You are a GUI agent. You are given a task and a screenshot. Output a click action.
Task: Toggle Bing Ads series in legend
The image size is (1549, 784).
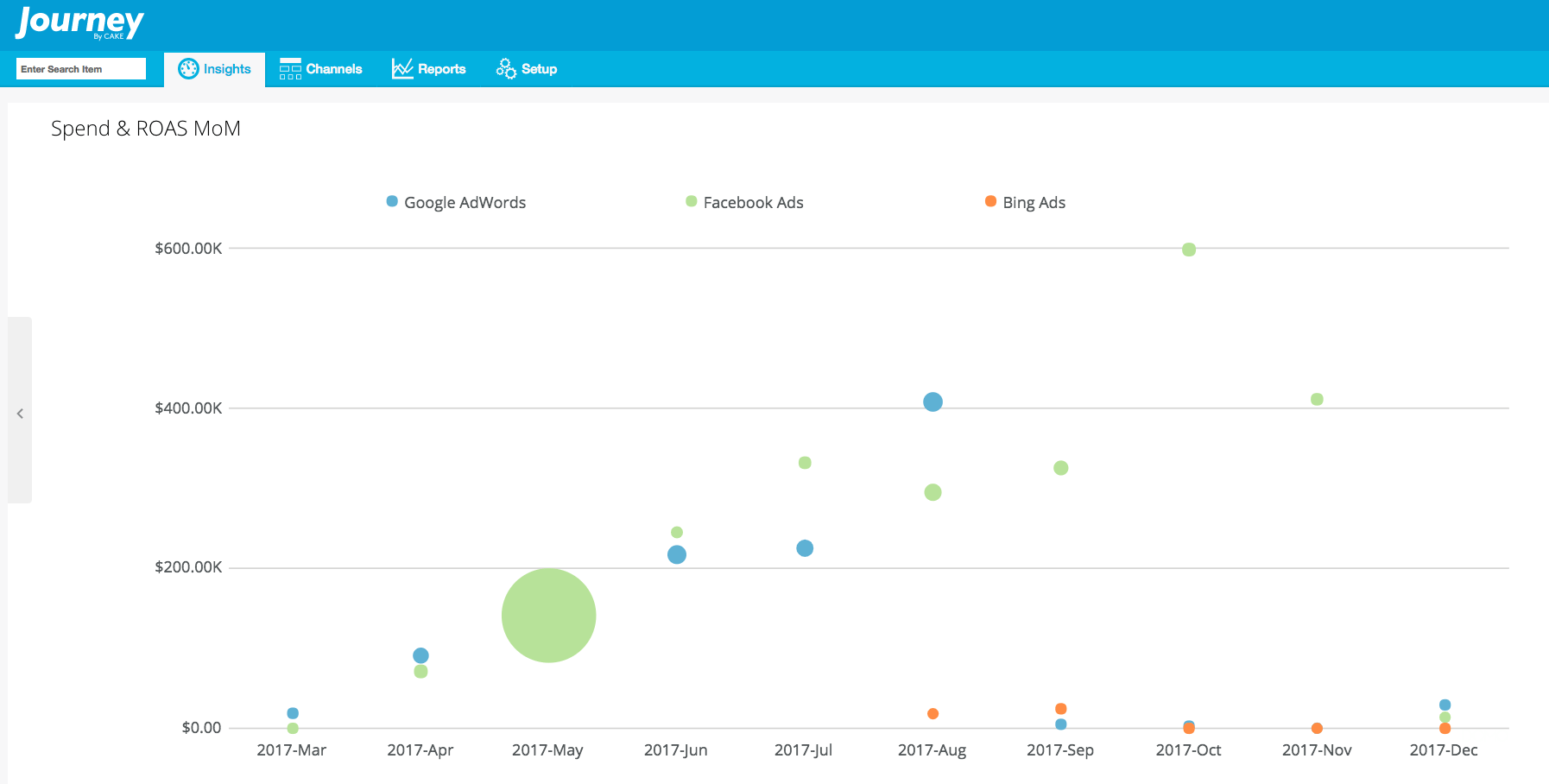(1034, 202)
